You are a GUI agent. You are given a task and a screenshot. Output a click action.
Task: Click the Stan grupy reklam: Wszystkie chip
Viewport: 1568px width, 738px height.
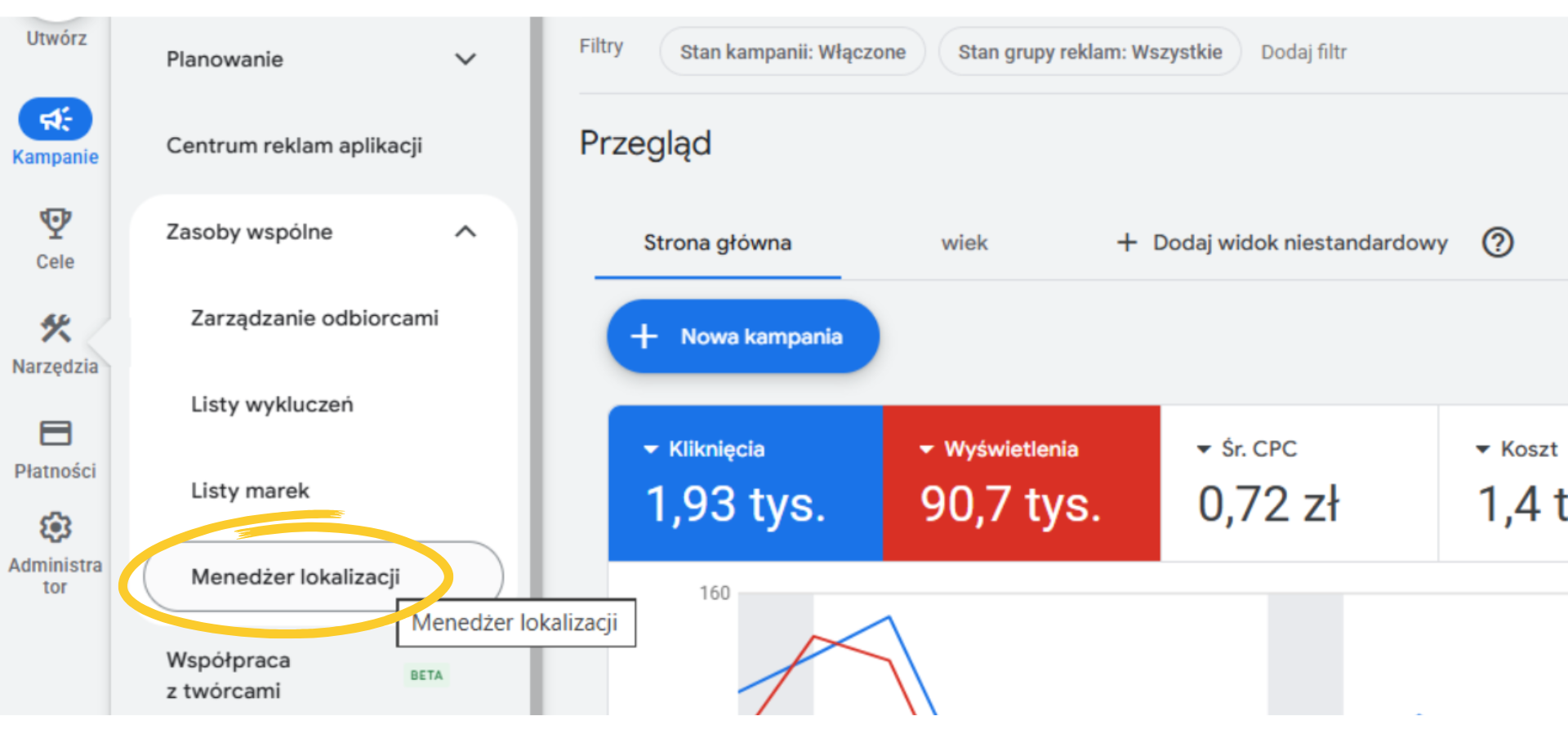point(1089,52)
